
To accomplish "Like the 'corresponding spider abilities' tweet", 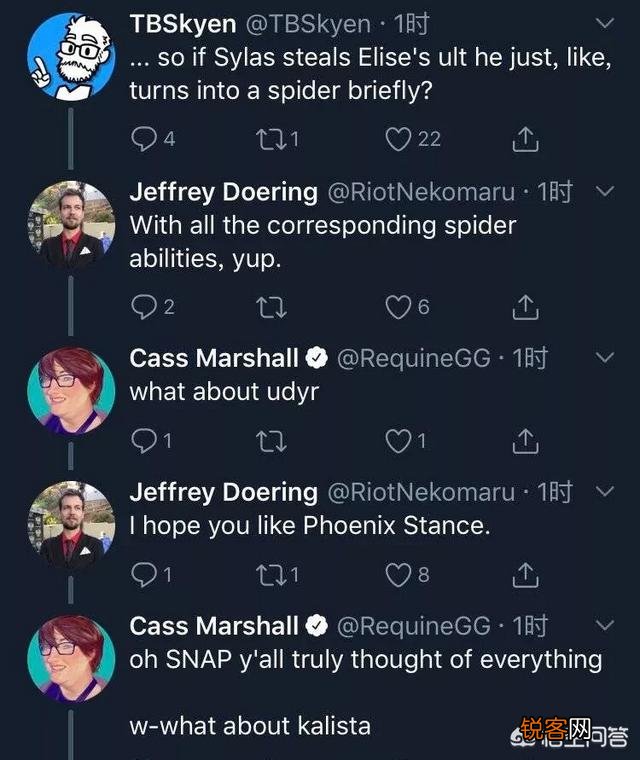I will [x=399, y=307].
